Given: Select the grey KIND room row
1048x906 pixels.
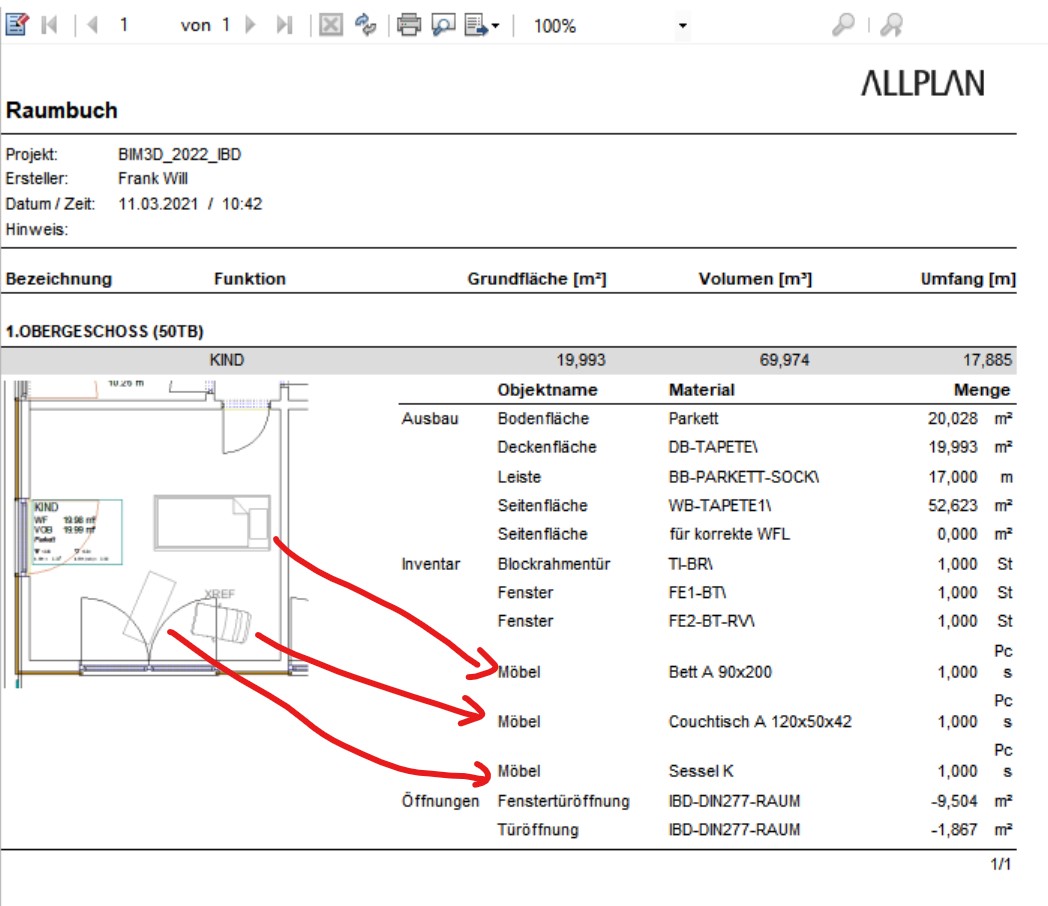Looking at the screenshot, I should point(510,360).
